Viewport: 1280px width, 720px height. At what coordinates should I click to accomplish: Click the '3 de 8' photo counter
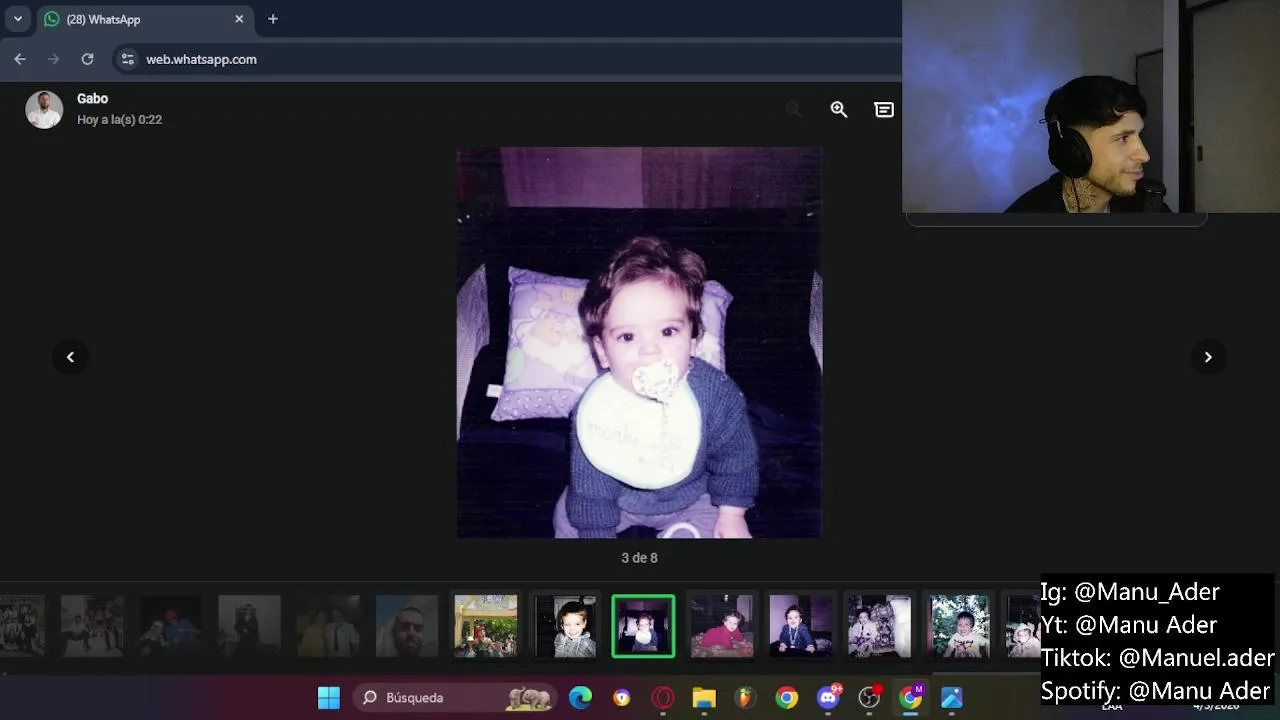pyautogui.click(x=639, y=558)
